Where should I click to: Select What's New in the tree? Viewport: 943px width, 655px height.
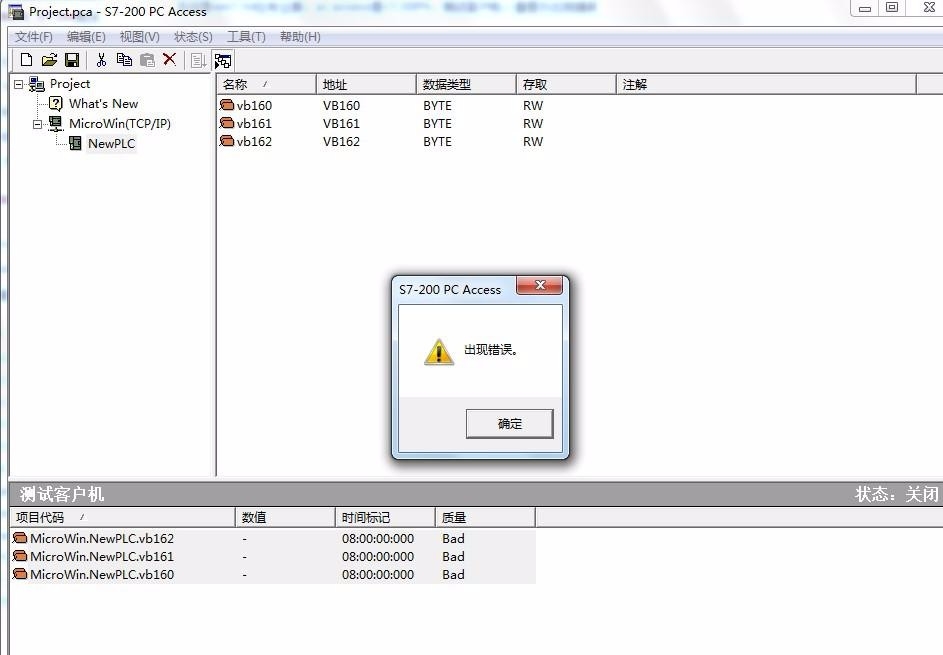pyautogui.click(x=103, y=103)
